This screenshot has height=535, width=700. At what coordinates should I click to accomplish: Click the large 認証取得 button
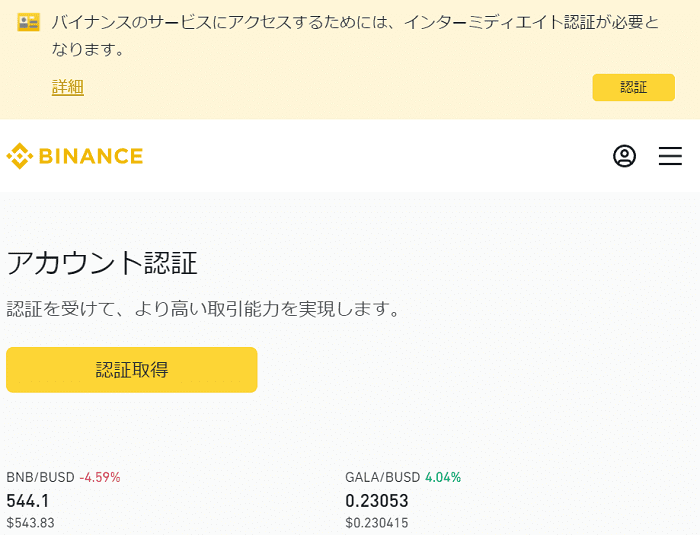[x=132, y=370]
